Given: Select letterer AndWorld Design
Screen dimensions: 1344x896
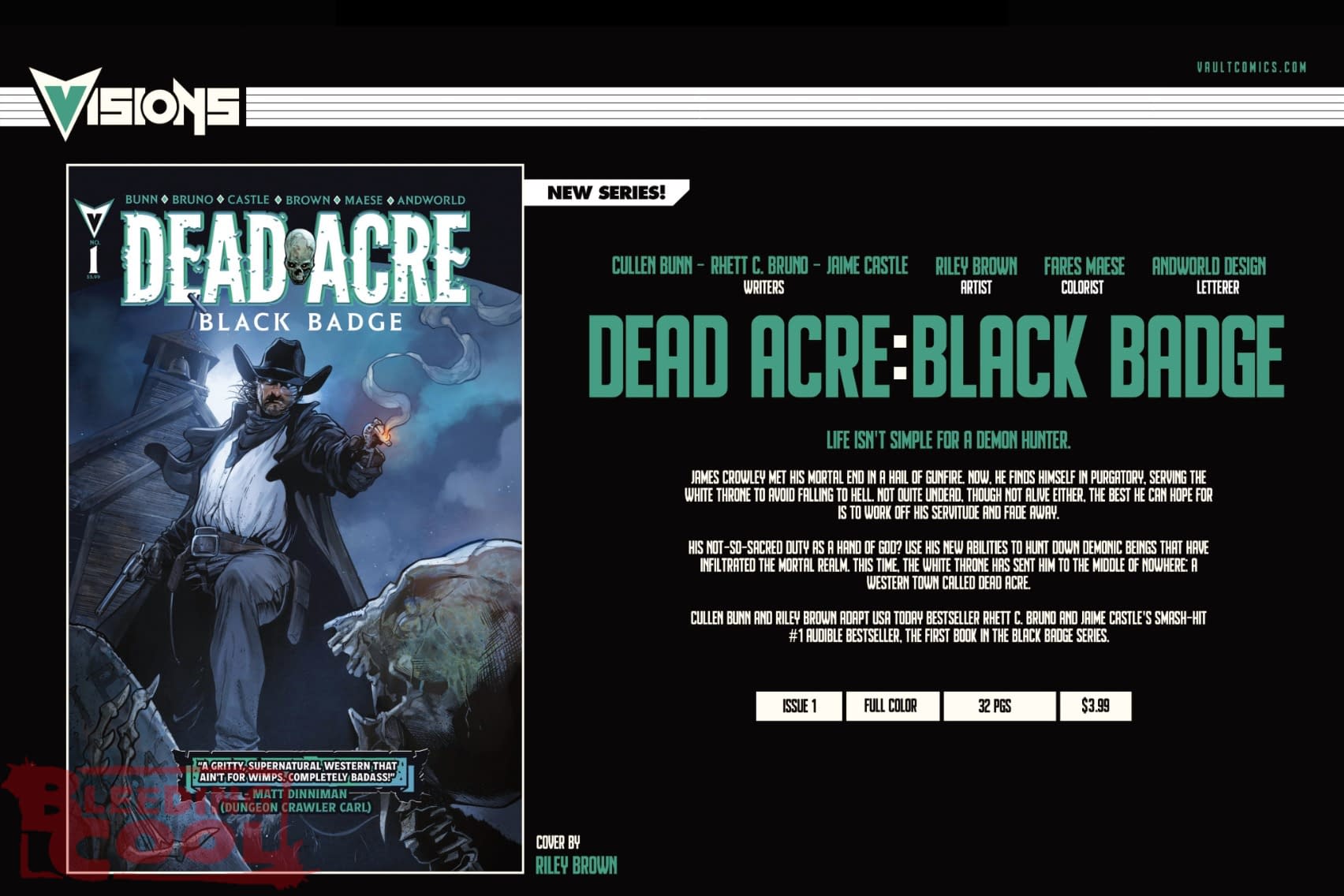Looking at the screenshot, I should 1208,267.
